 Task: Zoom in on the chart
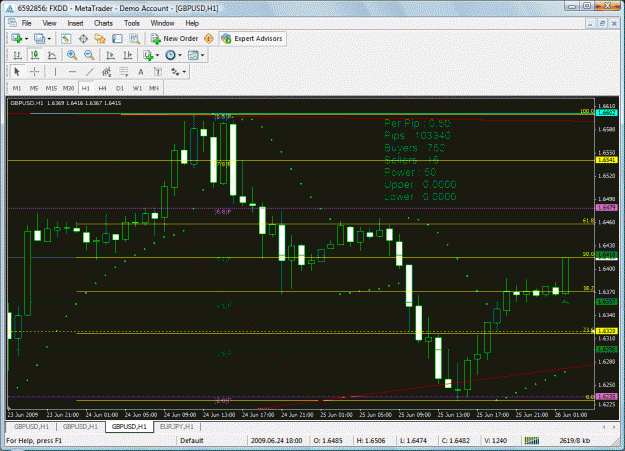[72, 55]
